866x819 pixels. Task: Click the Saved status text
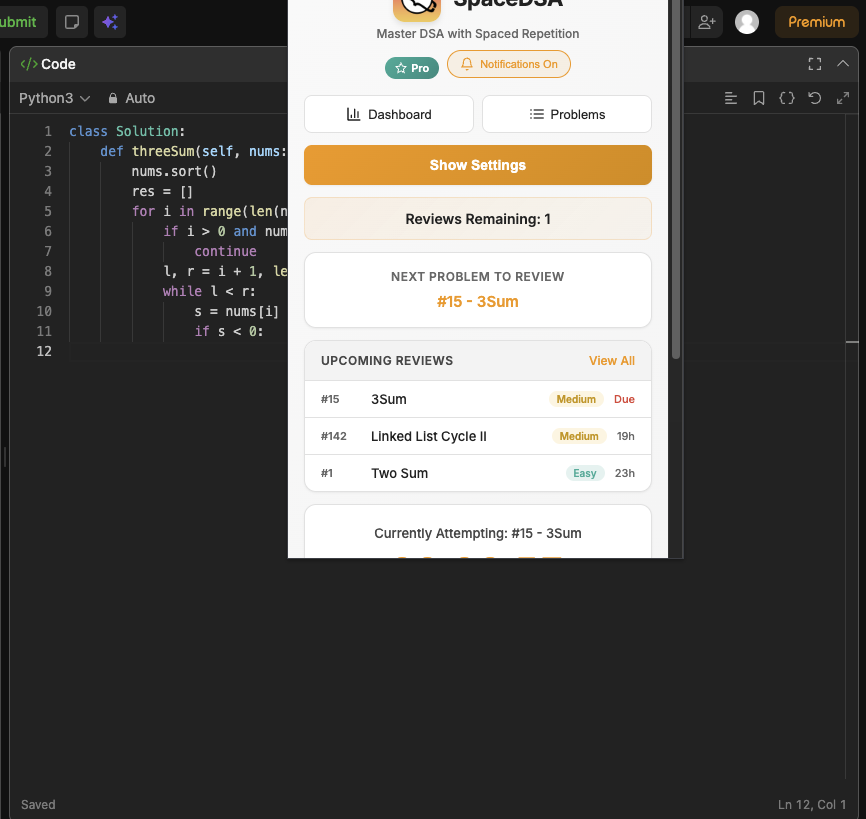pyautogui.click(x=38, y=805)
